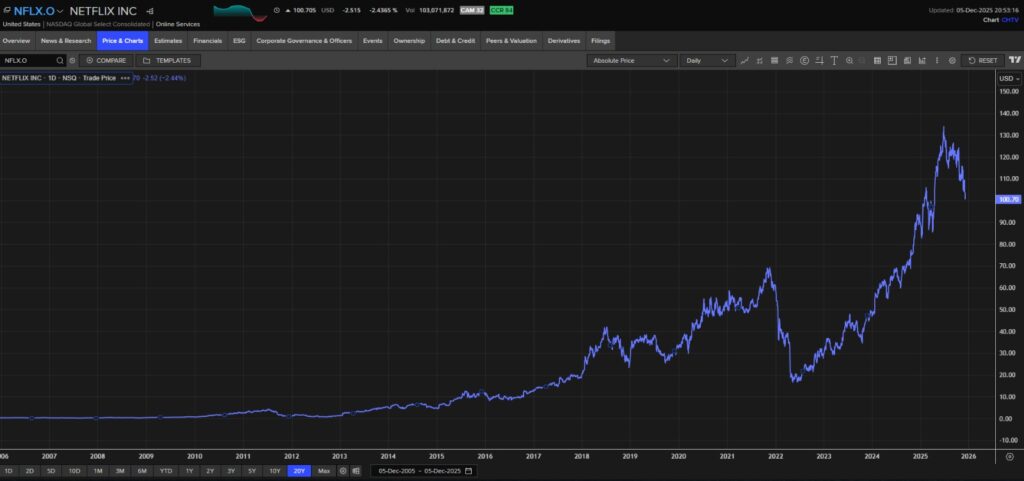This screenshot has height=481, width=1024.
Task: Click the RESET button
Action: pos(983,60)
